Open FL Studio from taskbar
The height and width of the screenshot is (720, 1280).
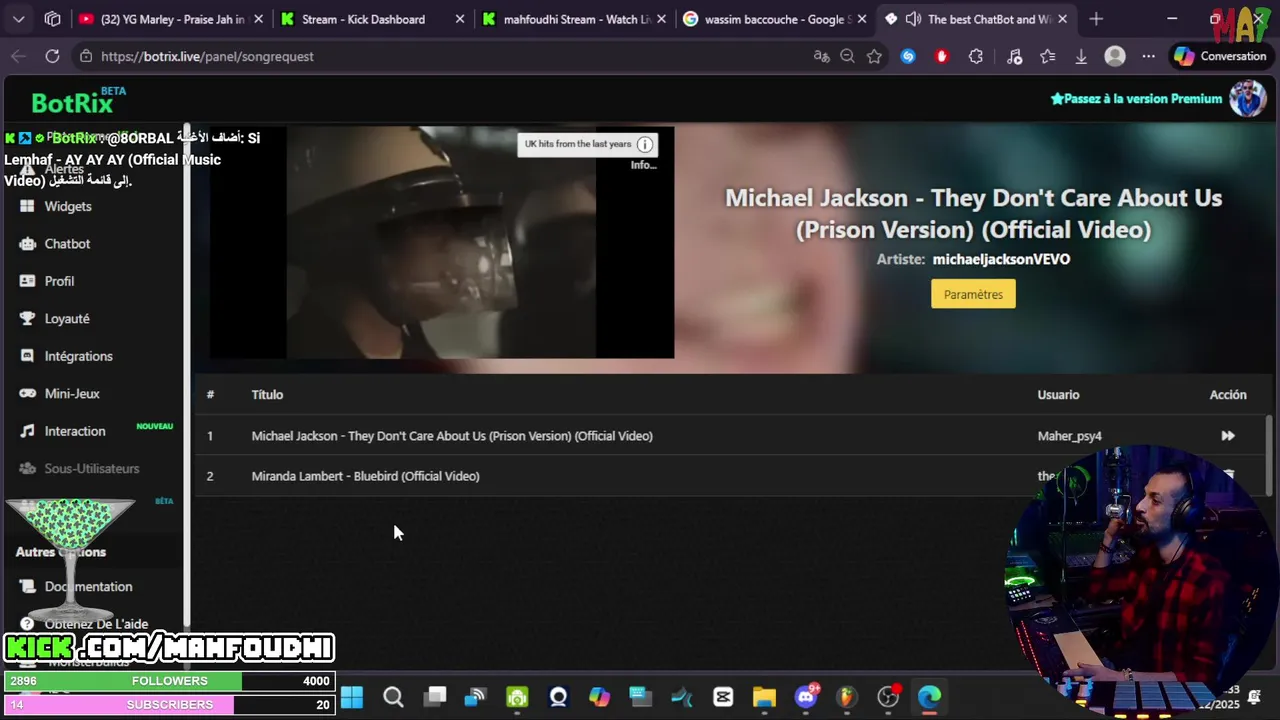click(847, 697)
